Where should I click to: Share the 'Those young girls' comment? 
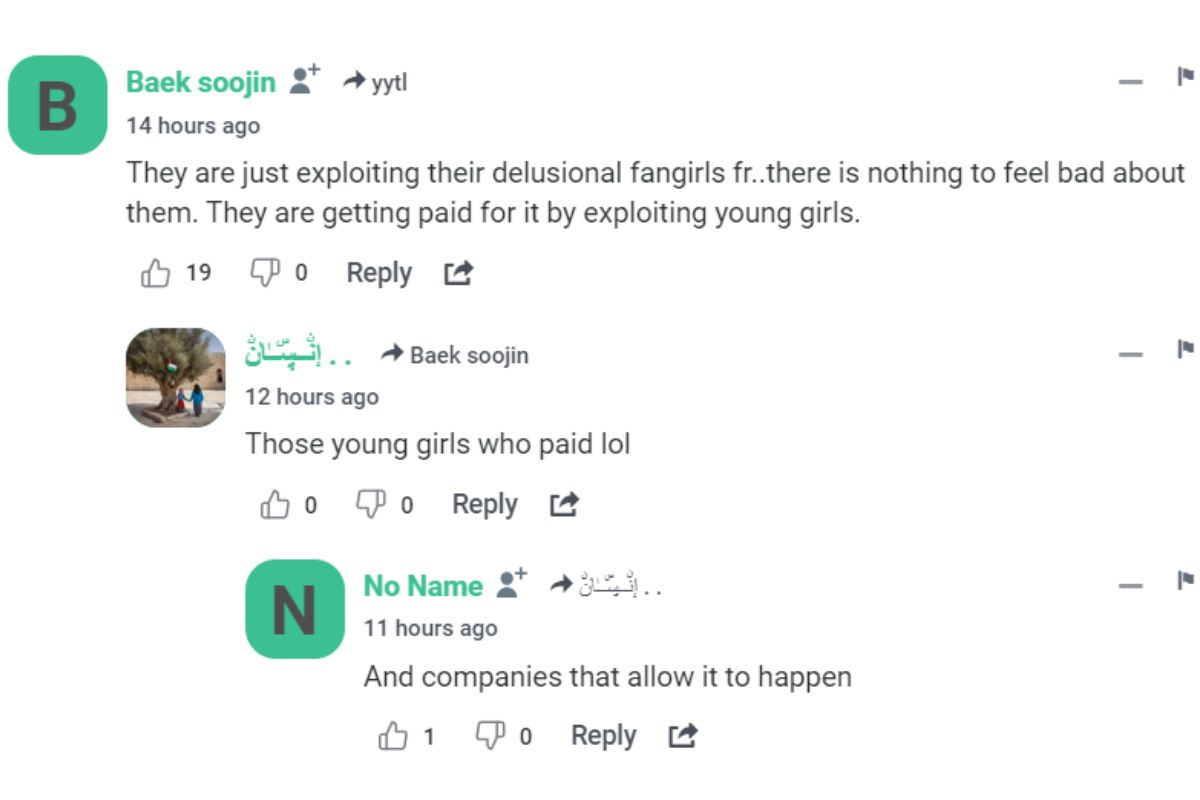564,505
